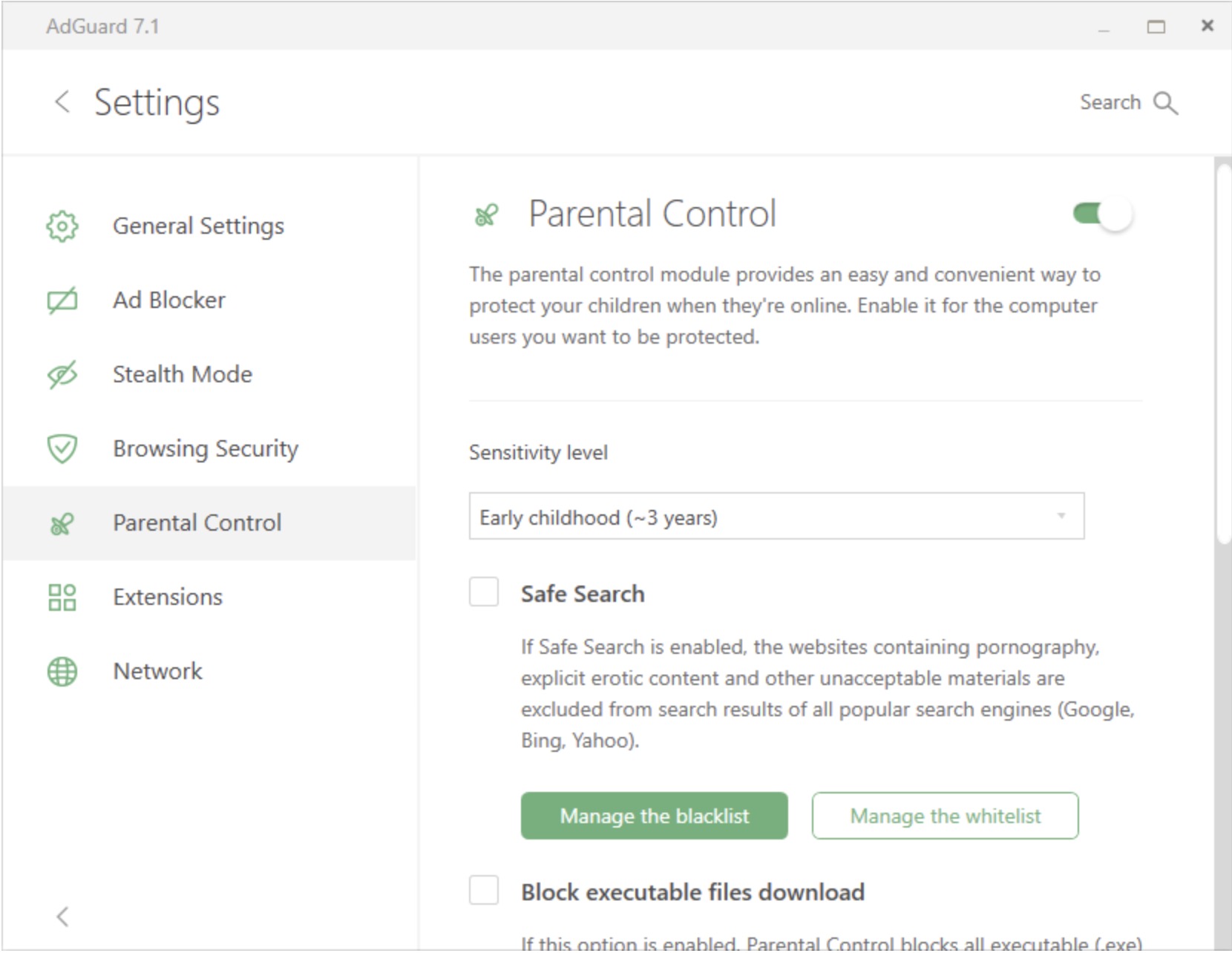The width and height of the screenshot is (1232, 953).
Task: Click the Stealth Mode crossed-eye icon
Action: click(62, 374)
